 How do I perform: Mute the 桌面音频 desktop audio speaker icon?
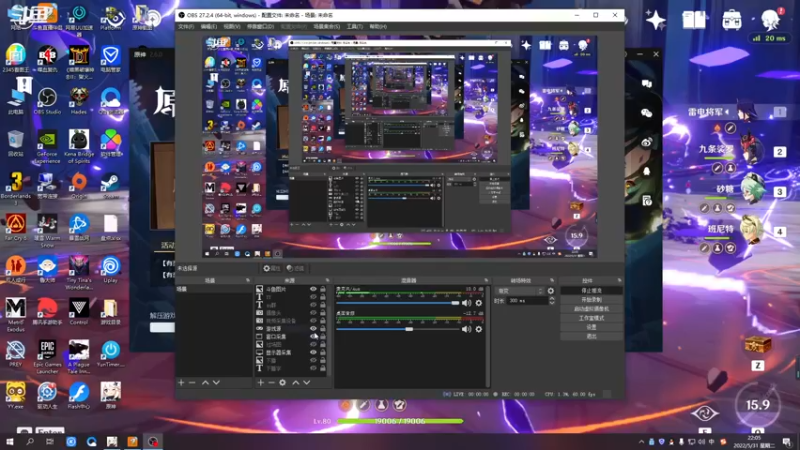(466, 329)
